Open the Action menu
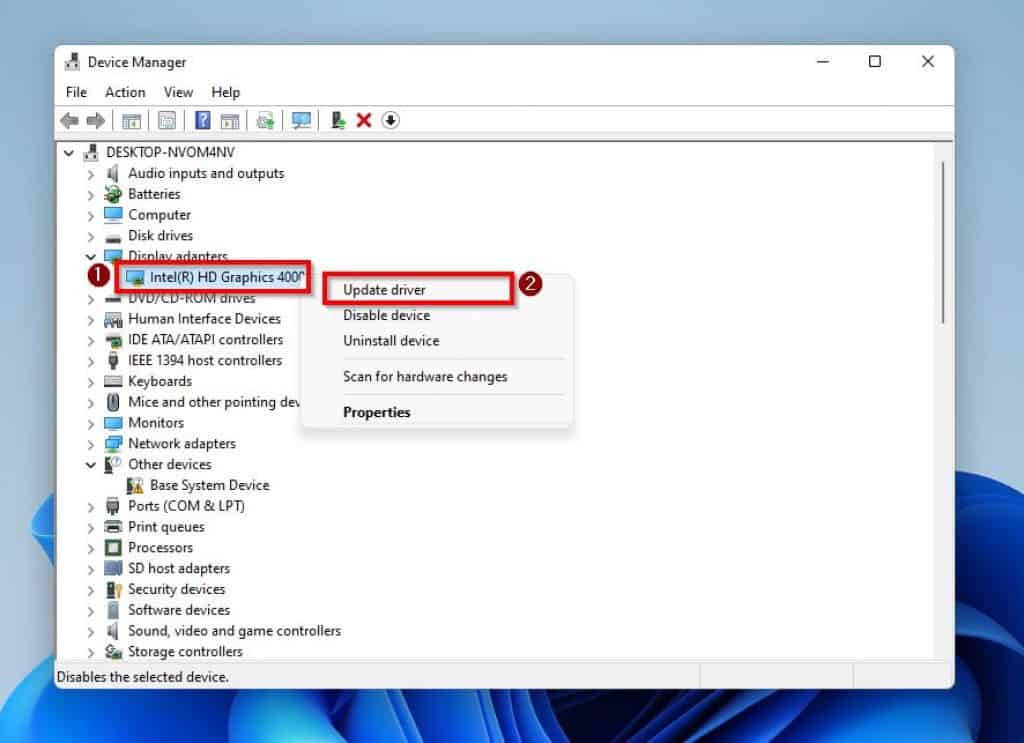The image size is (1024, 743). (125, 92)
